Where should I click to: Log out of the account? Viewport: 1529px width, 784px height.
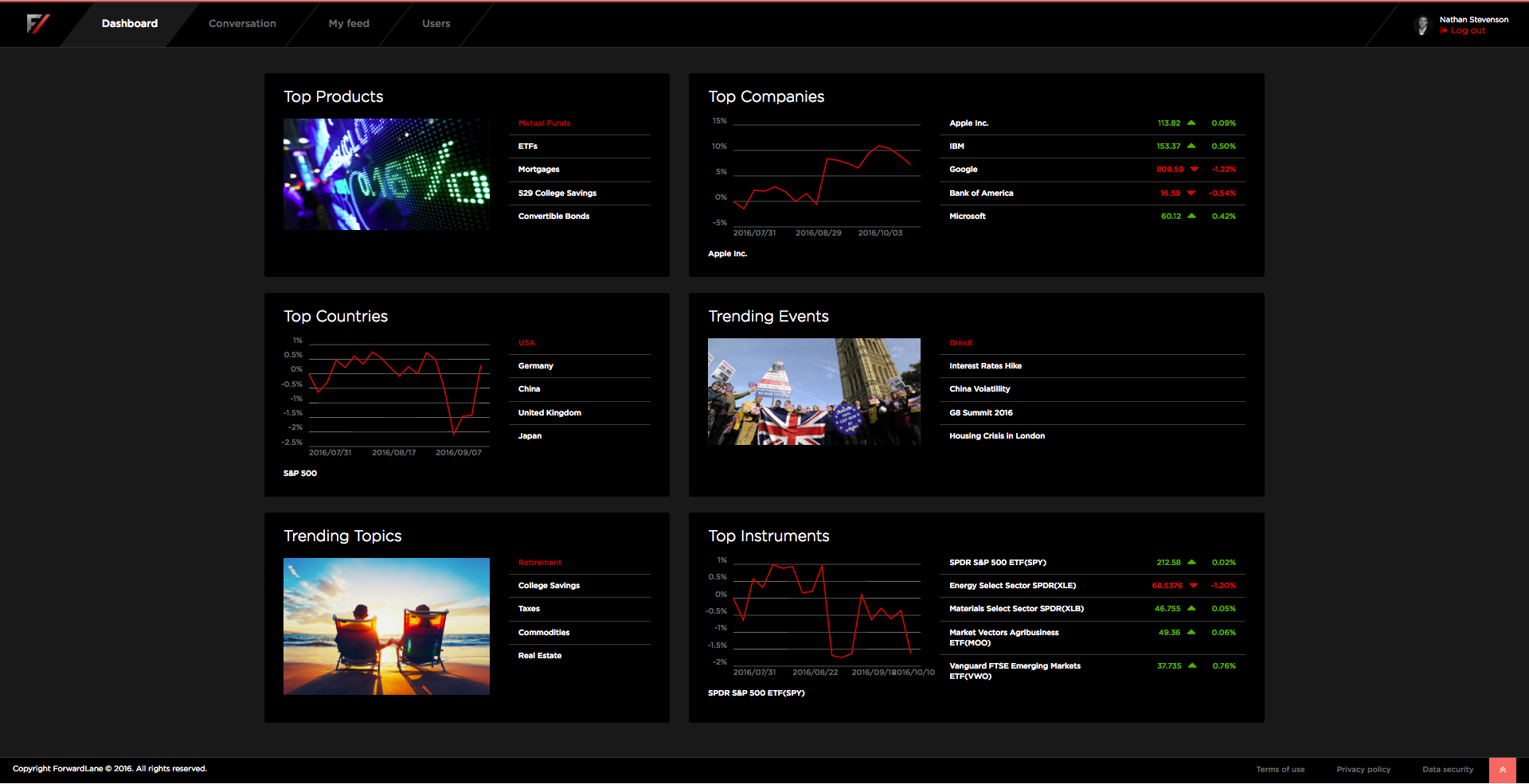[x=1462, y=31]
